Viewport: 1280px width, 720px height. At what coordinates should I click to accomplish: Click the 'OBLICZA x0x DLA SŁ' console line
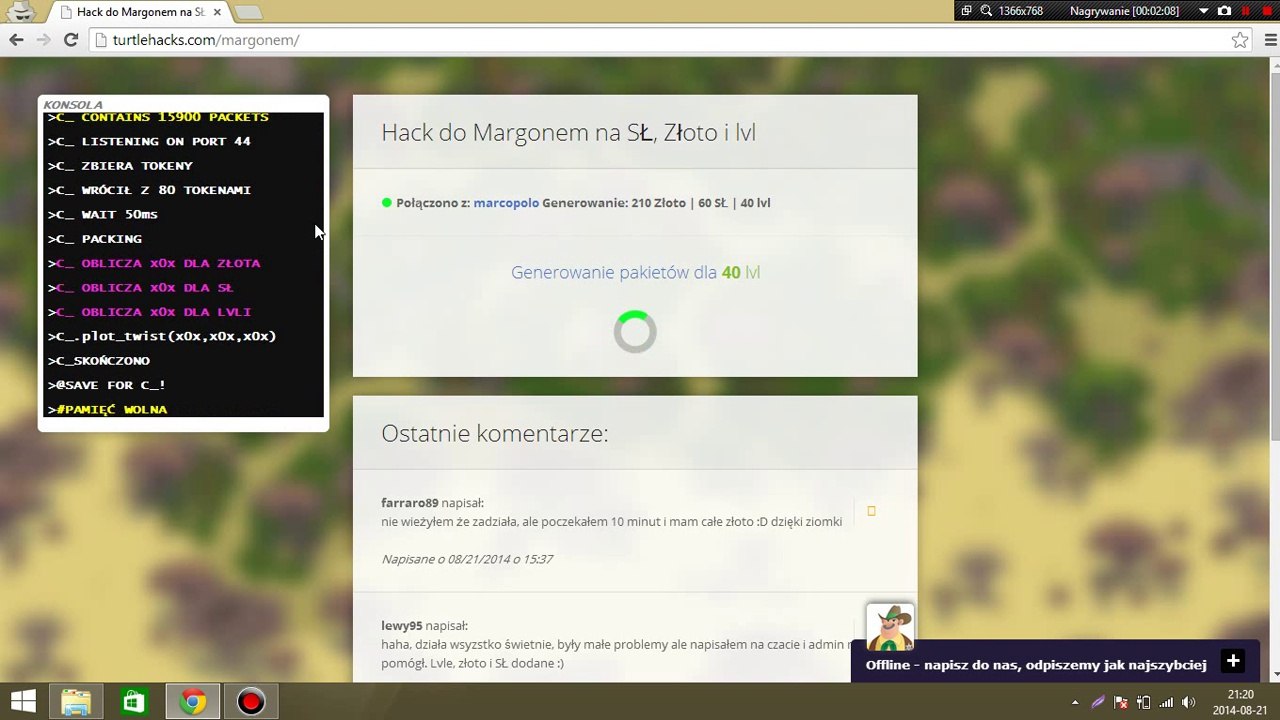coord(141,288)
